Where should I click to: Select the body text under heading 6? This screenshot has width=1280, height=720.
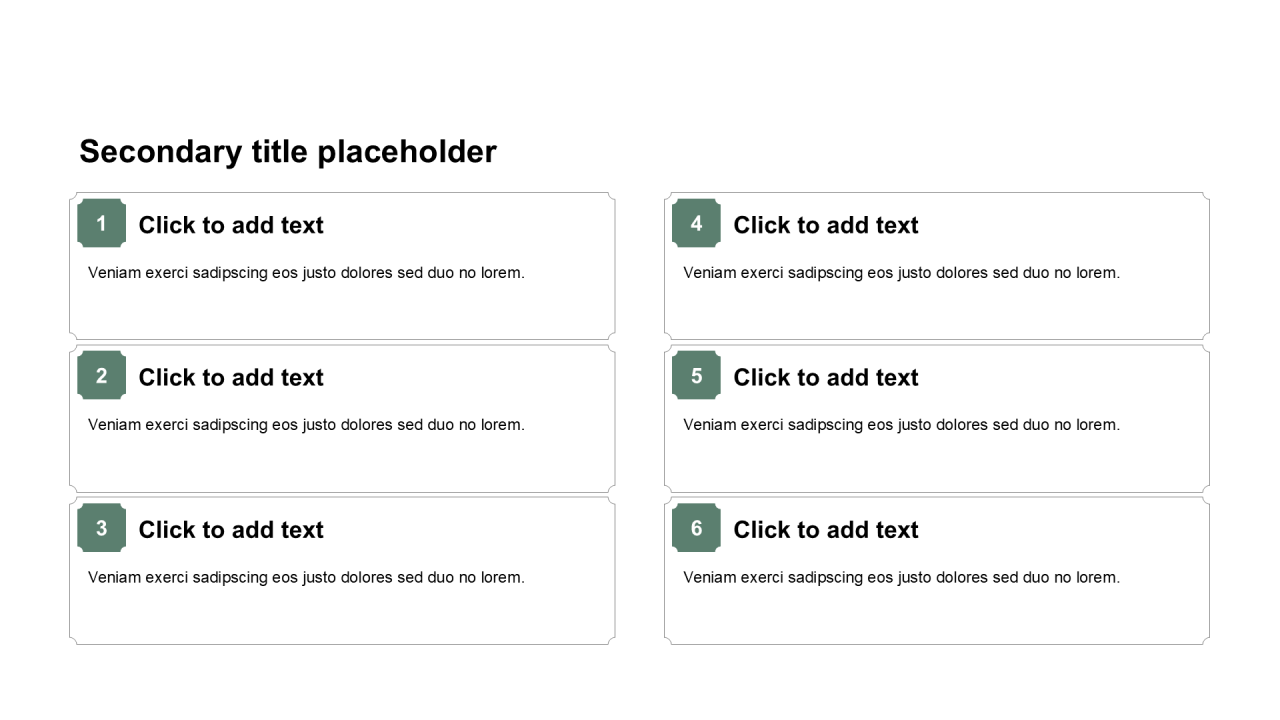901,577
